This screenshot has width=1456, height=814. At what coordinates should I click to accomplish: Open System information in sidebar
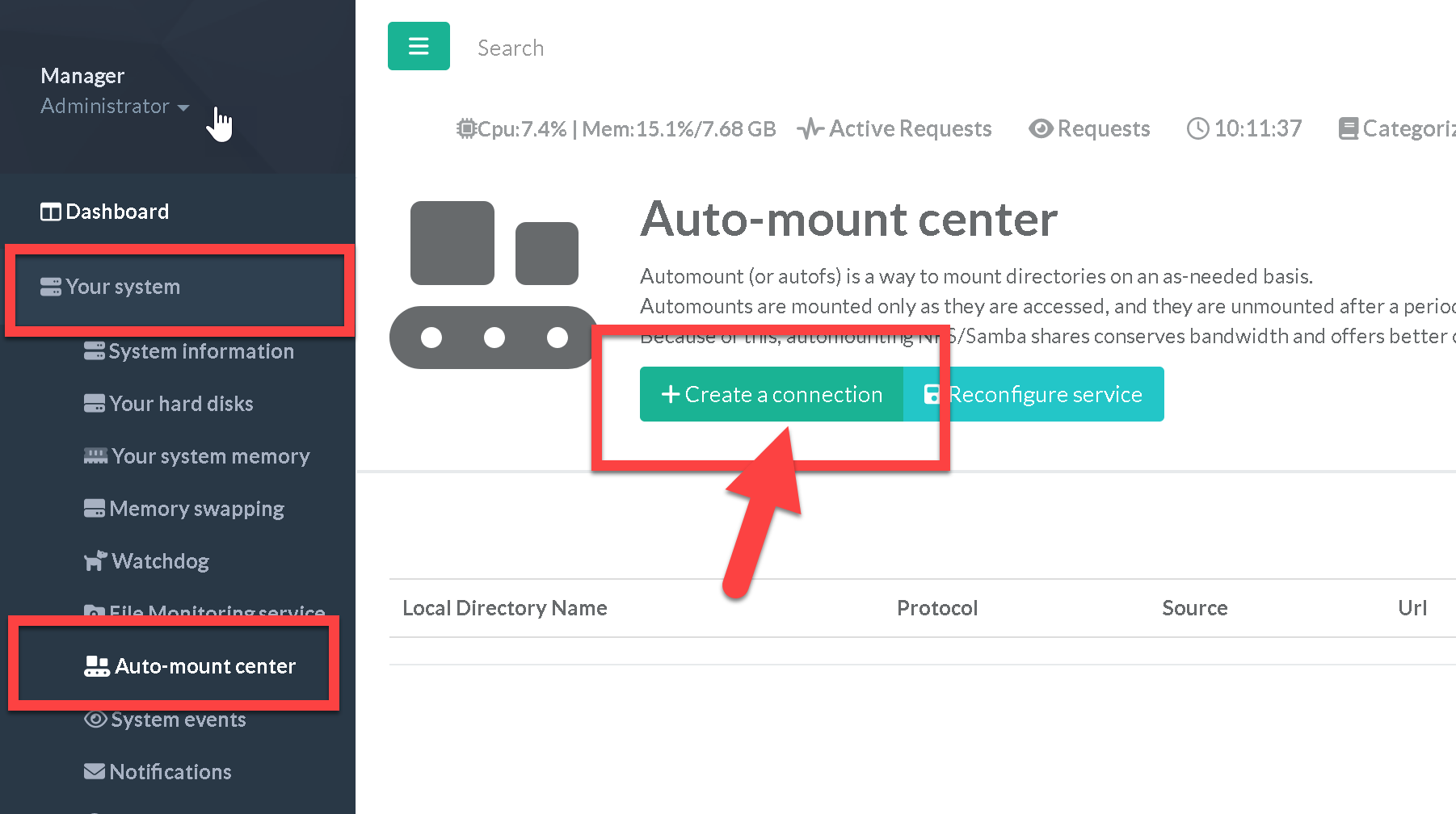click(200, 351)
